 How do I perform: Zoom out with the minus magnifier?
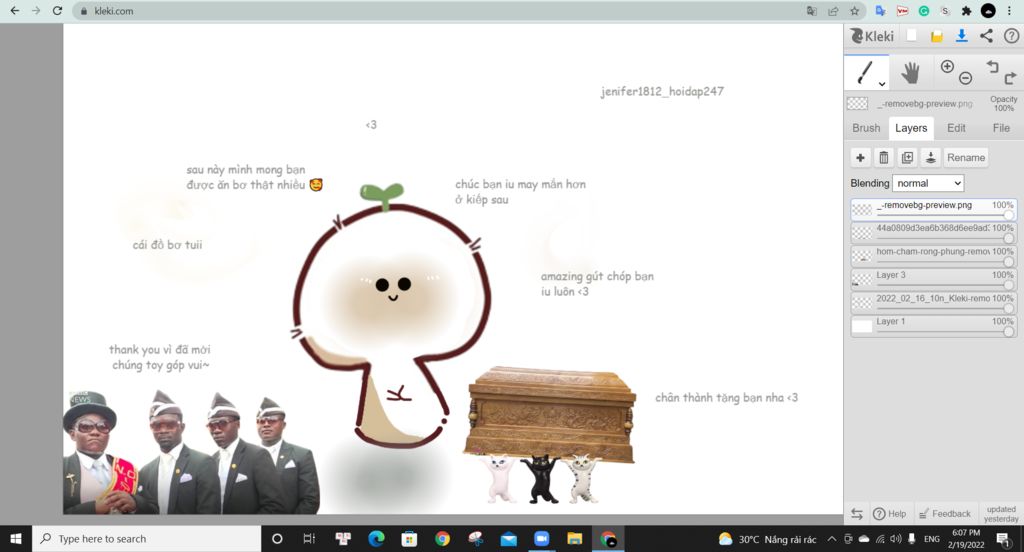pyautogui.click(x=965, y=78)
